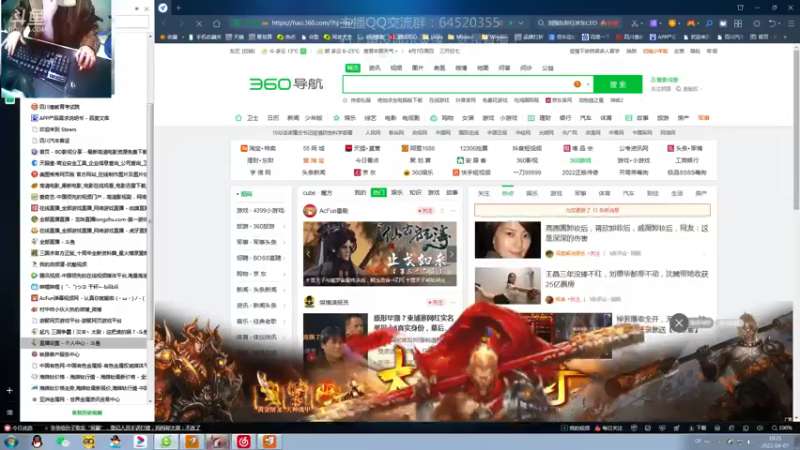
Task: Open the 唯品会 site link
Action: click(578, 148)
